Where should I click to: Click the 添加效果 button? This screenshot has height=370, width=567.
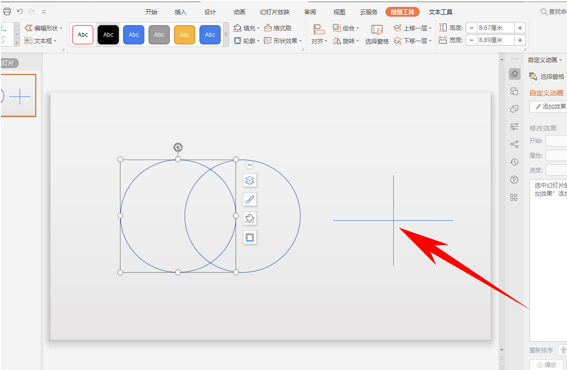(549, 106)
